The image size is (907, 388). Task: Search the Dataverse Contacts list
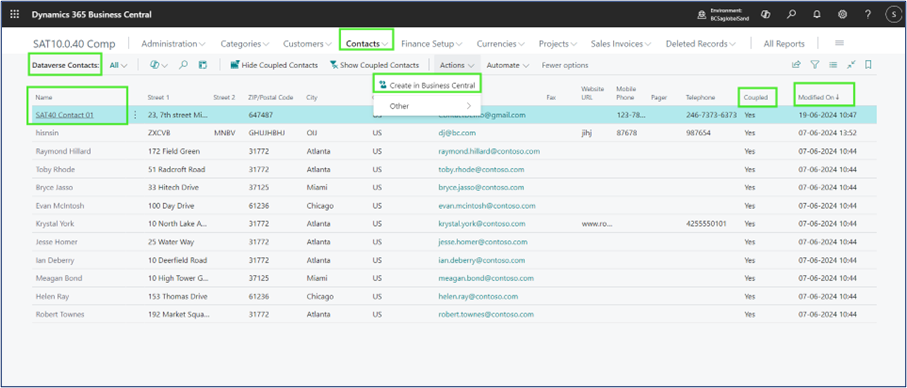point(183,65)
